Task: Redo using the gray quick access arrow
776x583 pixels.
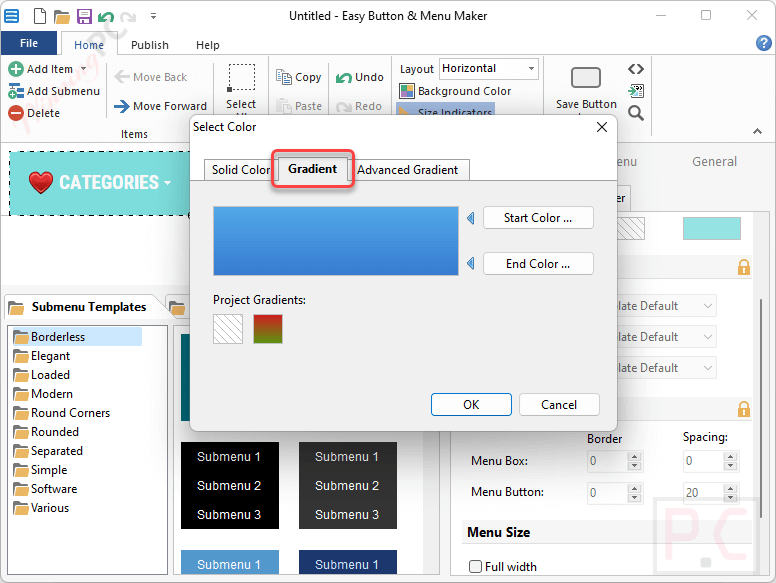Action: 128,17
